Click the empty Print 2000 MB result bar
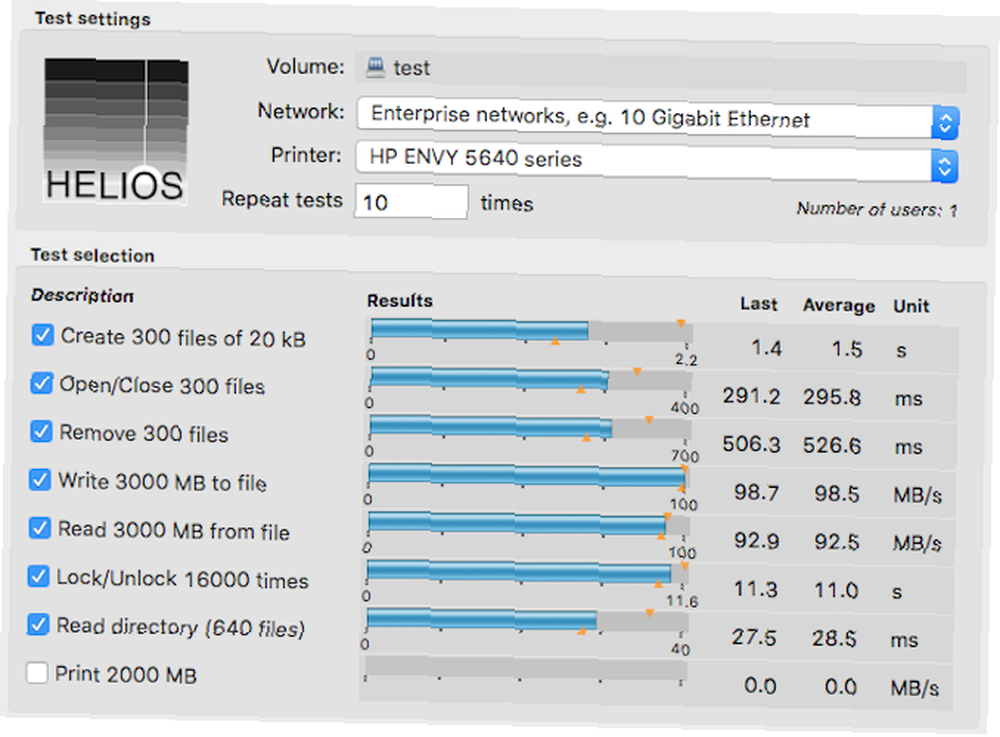1000x737 pixels. point(525,669)
